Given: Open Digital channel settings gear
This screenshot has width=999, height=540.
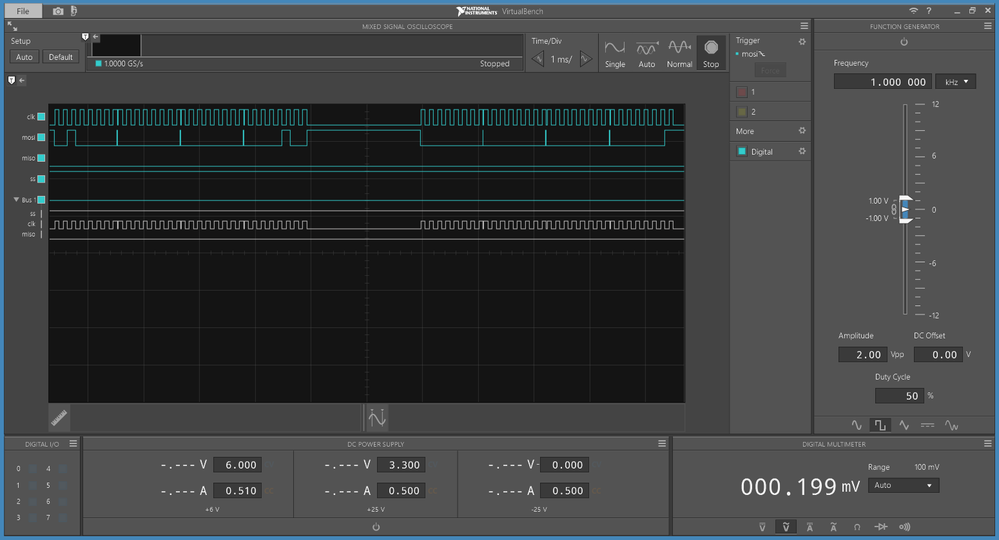Looking at the screenshot, I should click(x=802, y=152).
